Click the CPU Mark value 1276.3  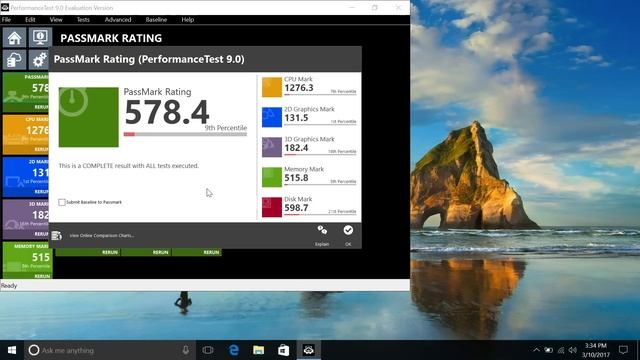[299, 88]
